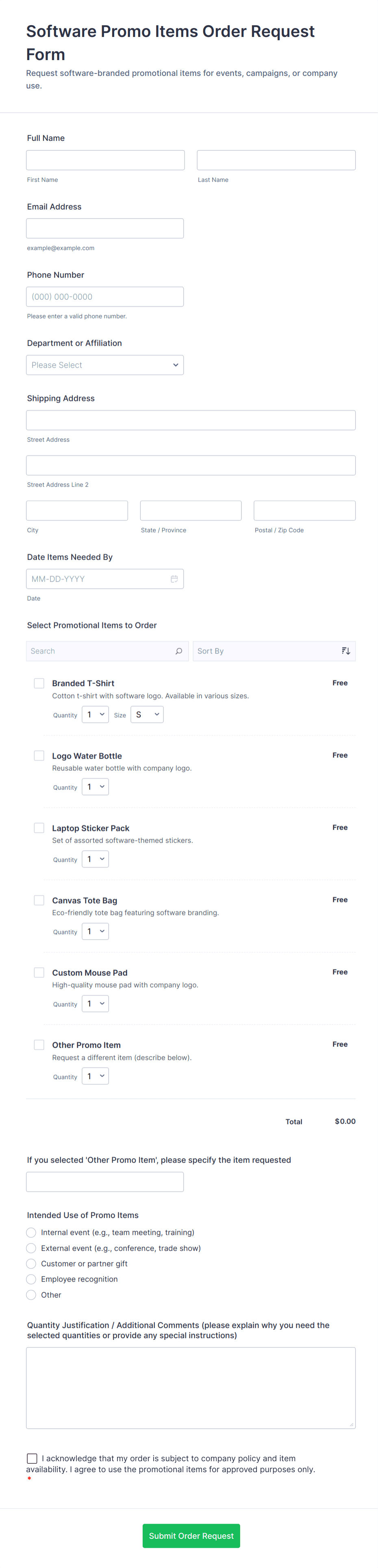Select the Customer or partner gift option
Image resolution: width=378 pixels, height=1568 pixels.
[x=31, y=1264]
